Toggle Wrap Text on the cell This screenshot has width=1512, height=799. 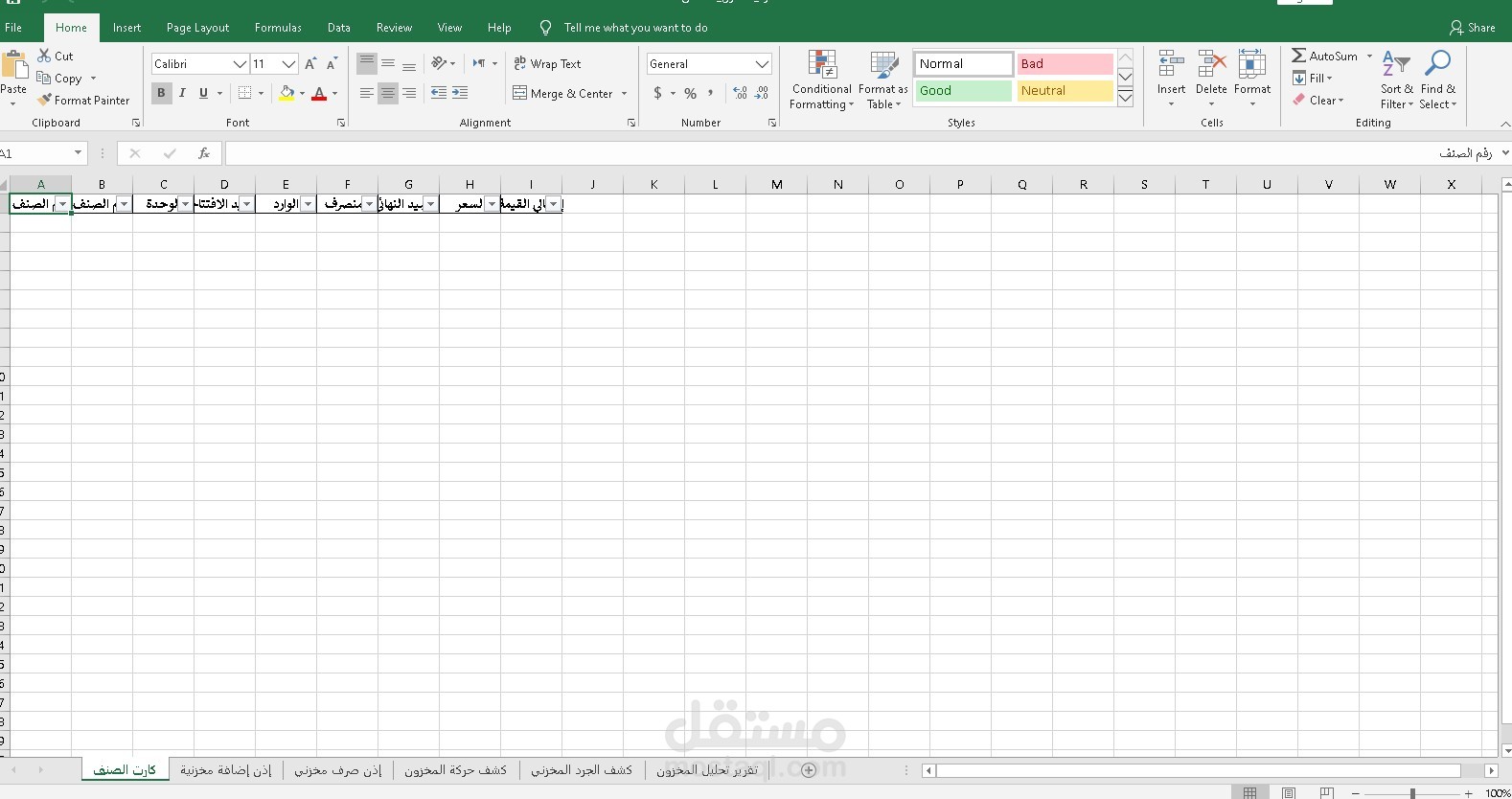(547, 63)
